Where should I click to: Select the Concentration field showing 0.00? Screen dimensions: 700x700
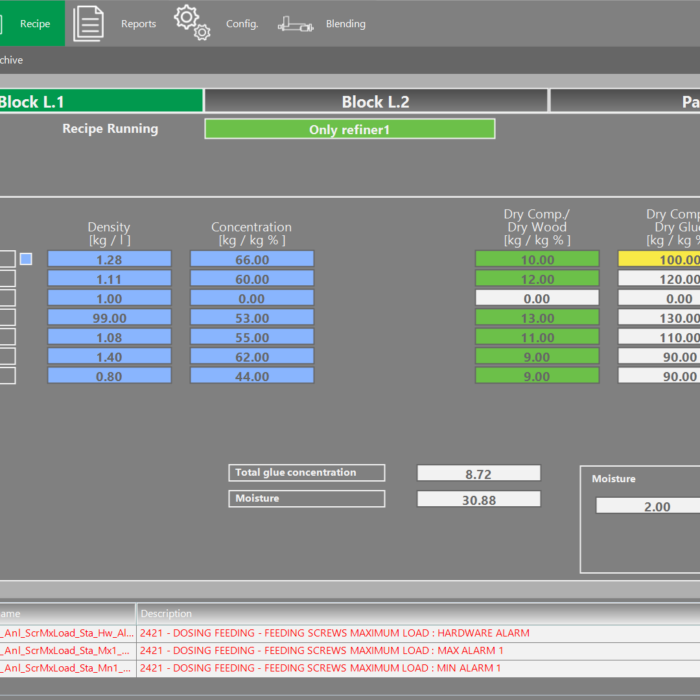coord(252,298)
